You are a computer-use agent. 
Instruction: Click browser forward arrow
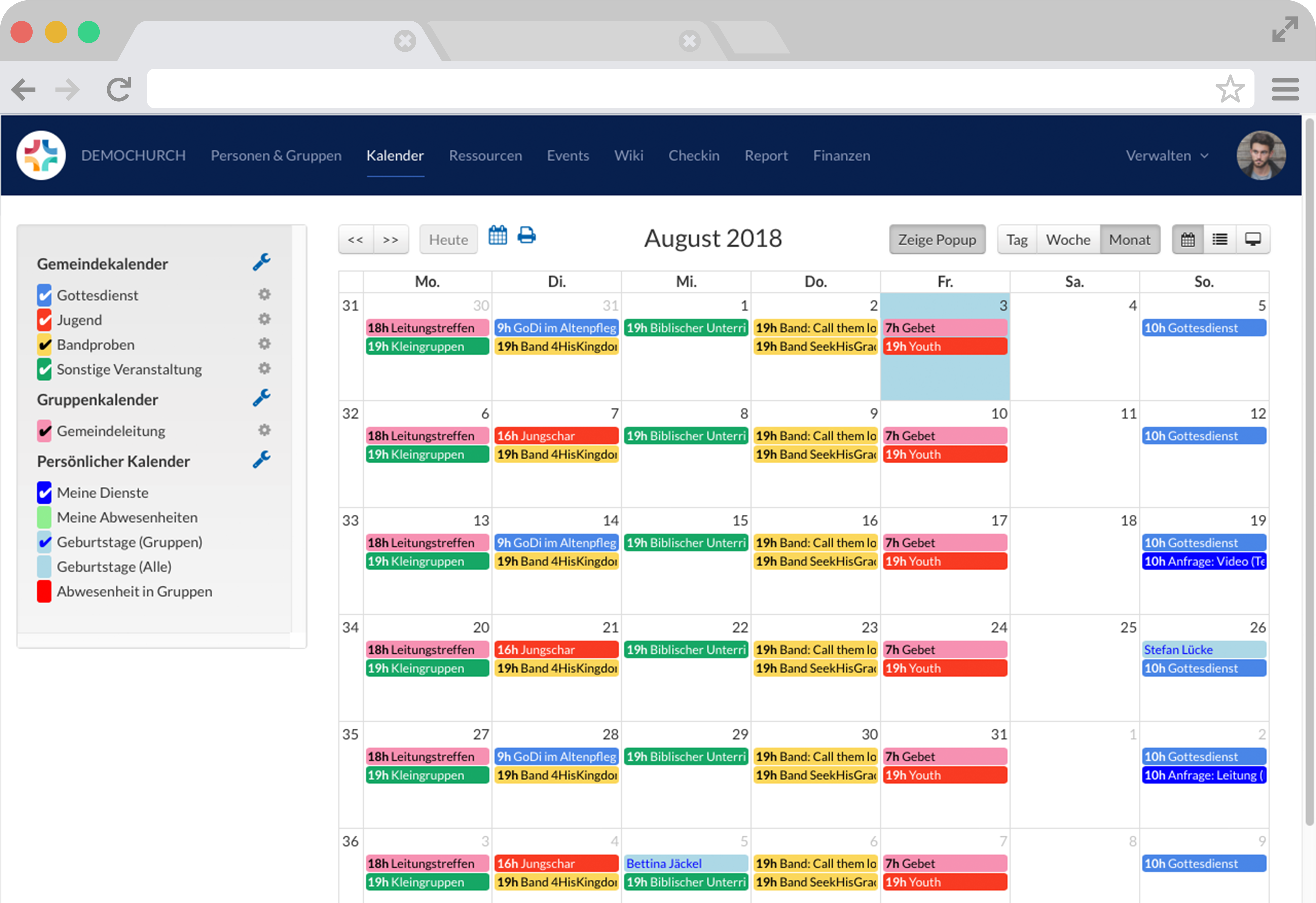coord(68,89)
